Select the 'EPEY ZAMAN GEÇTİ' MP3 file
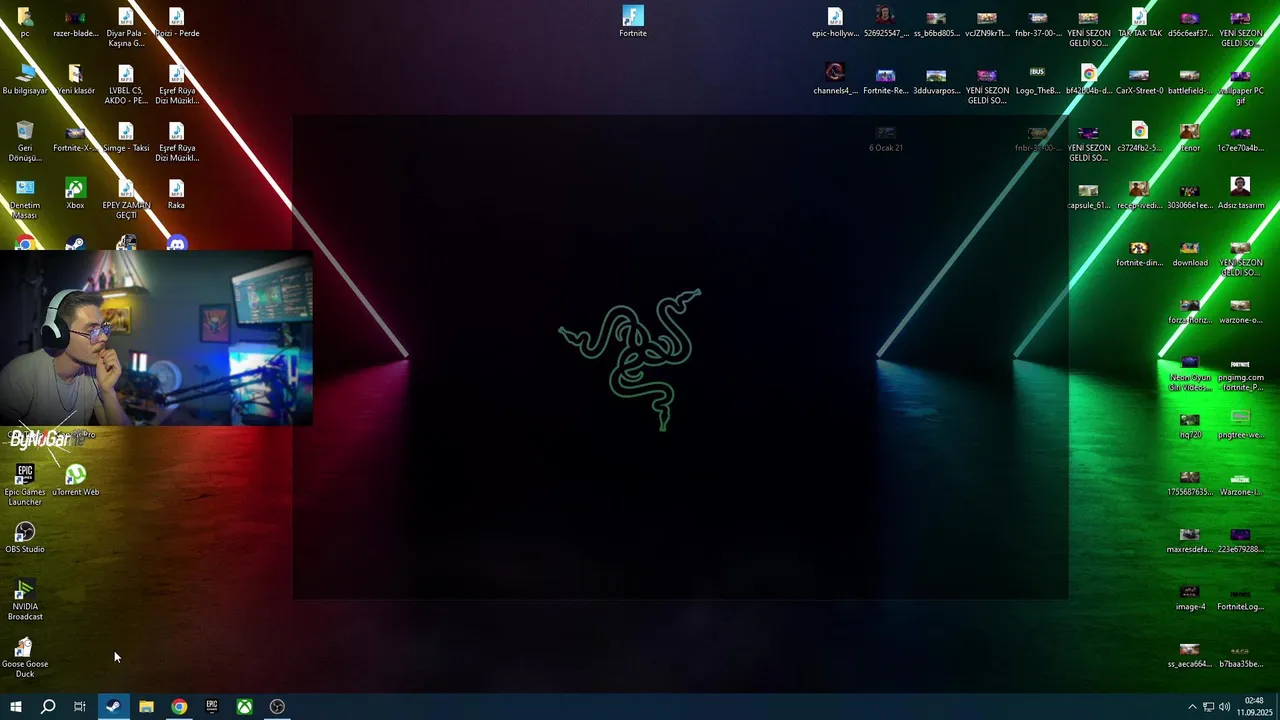Viewport: 1280px width, 720px height. (x=126, y=200)
